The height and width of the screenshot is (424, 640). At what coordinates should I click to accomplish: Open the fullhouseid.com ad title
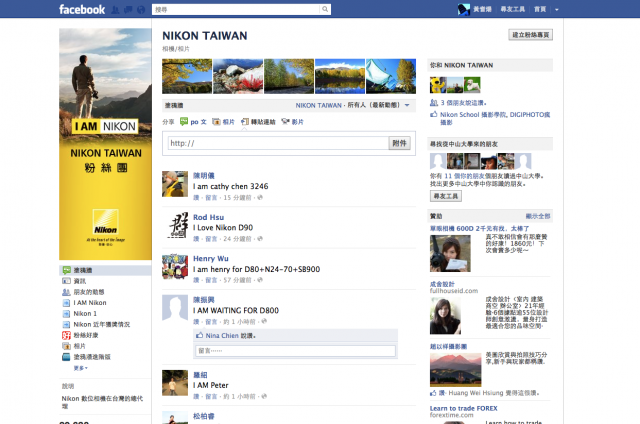(x=442, y=284)
